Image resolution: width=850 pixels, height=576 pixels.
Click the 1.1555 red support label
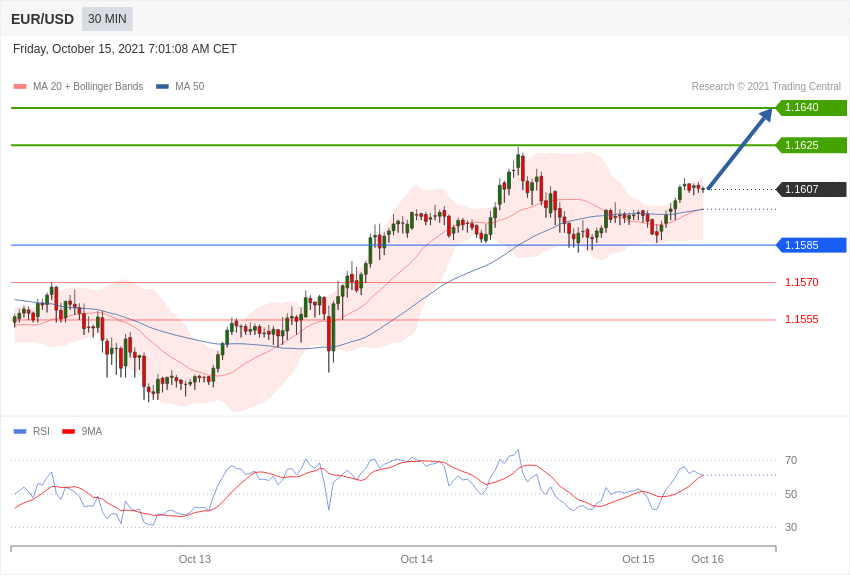(802, 320)
